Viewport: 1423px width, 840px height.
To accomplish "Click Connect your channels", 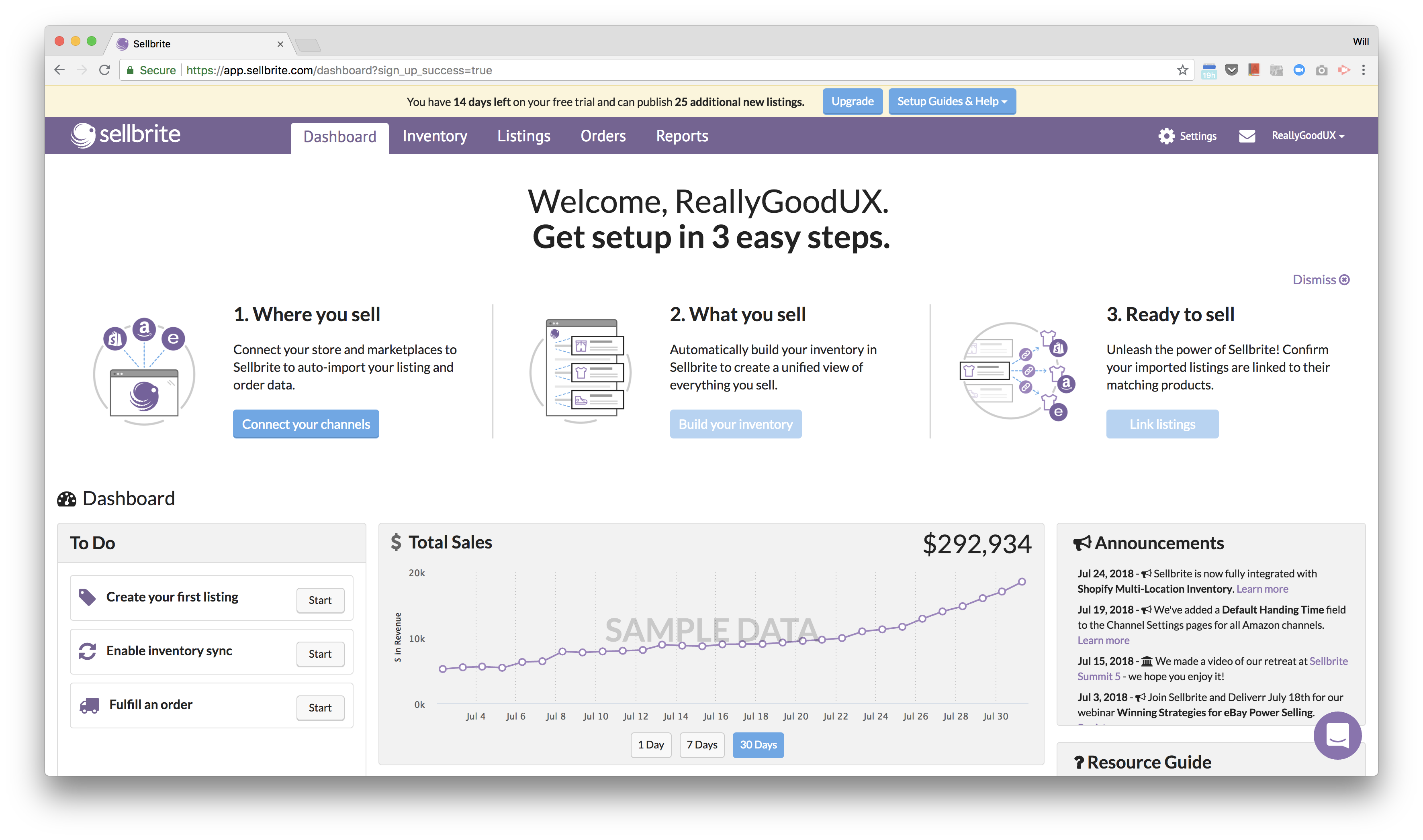I will pos(306,424).
